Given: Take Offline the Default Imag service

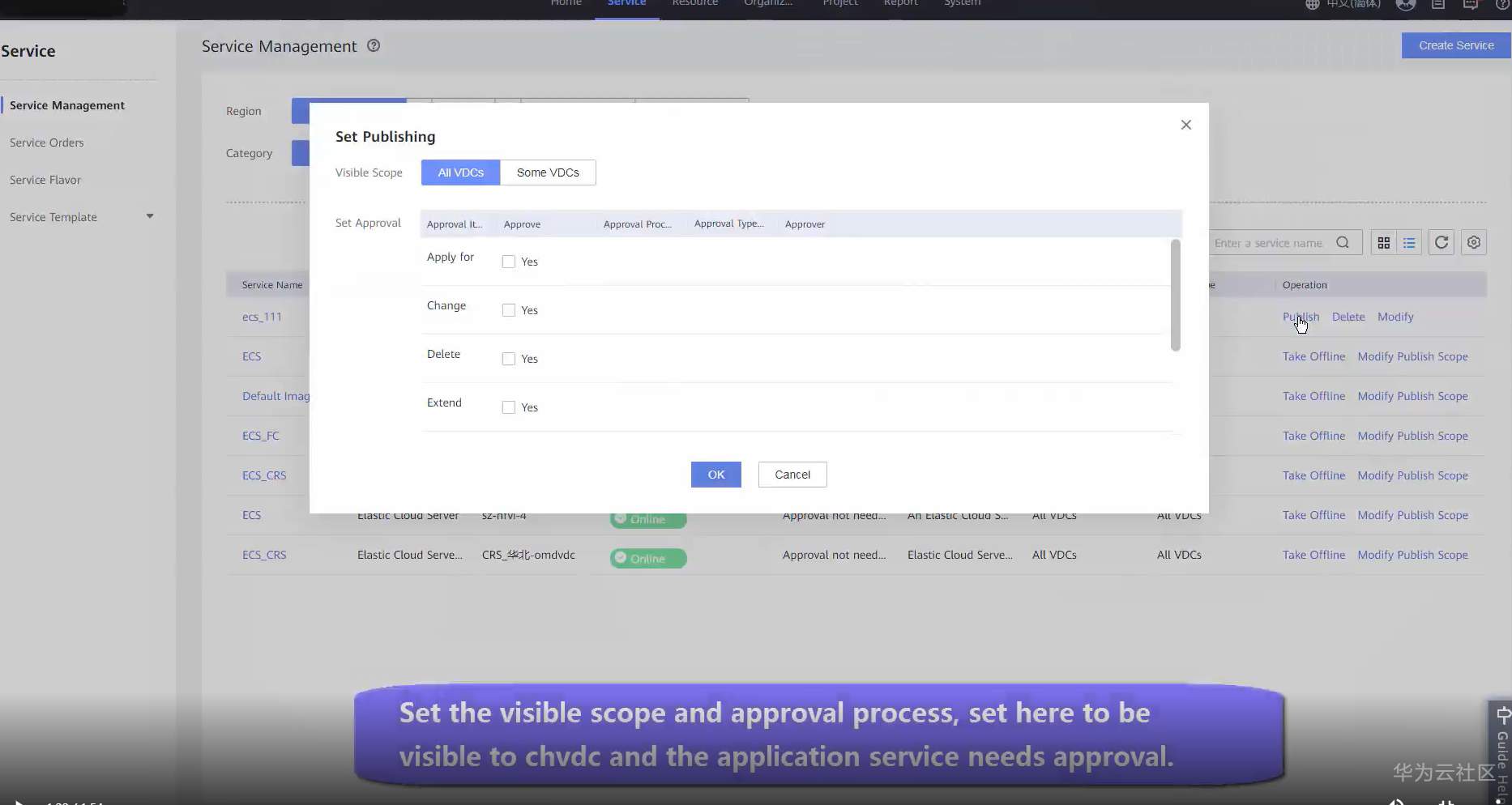Looking at the screenshot, I should 1313,396.
